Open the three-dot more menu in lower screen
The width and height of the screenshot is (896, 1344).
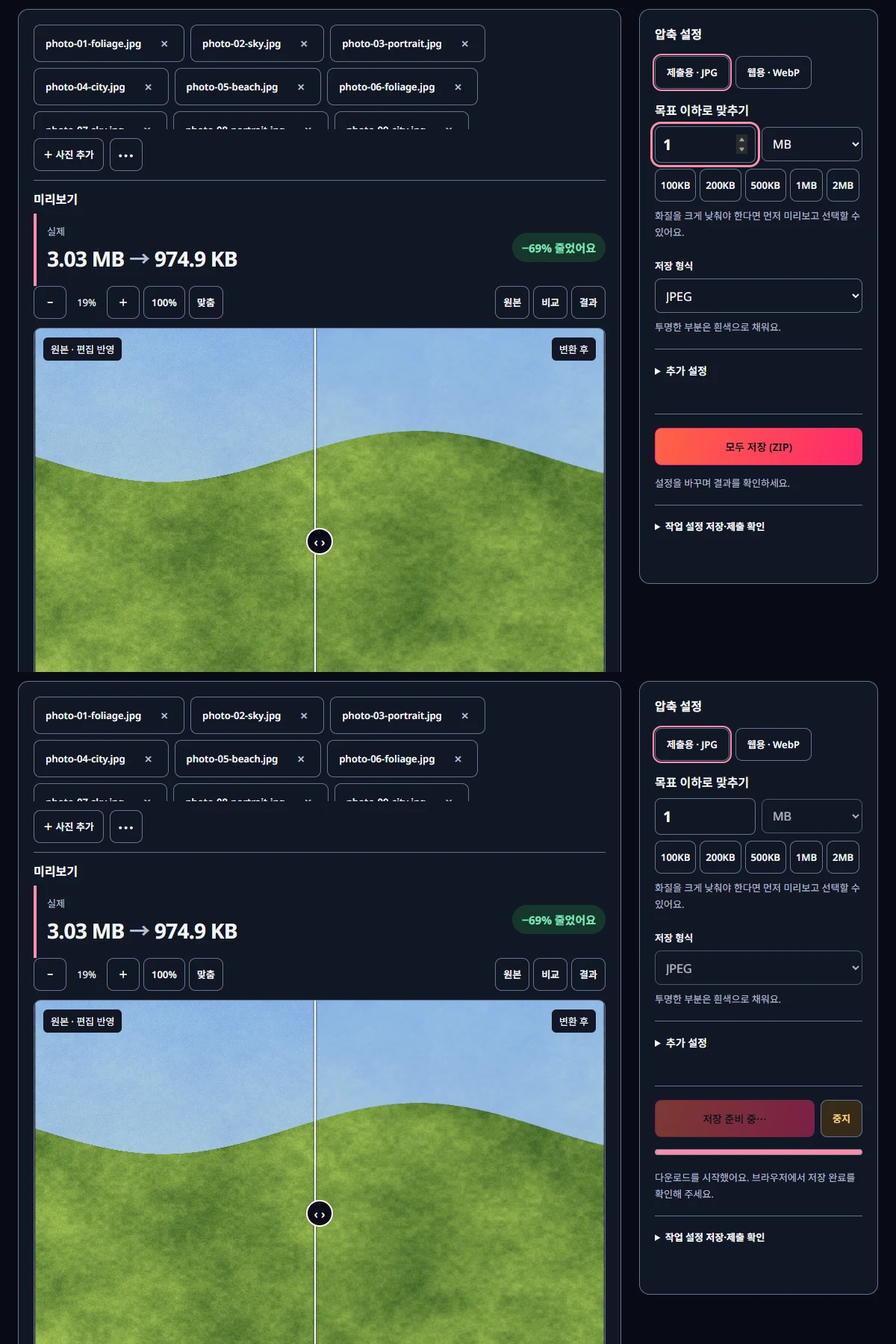[x=126, y=827]
